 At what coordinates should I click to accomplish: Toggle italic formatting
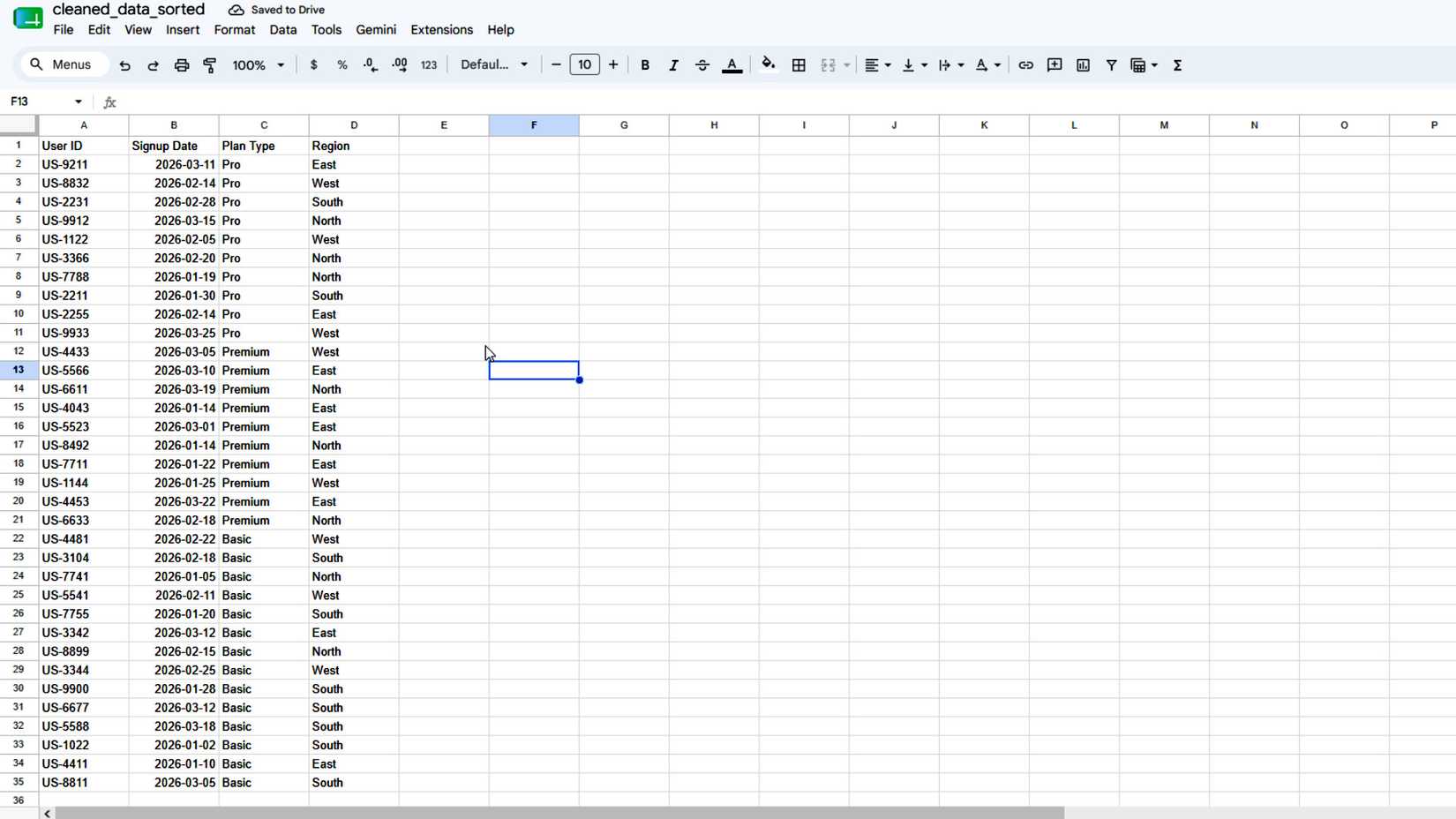673,65
